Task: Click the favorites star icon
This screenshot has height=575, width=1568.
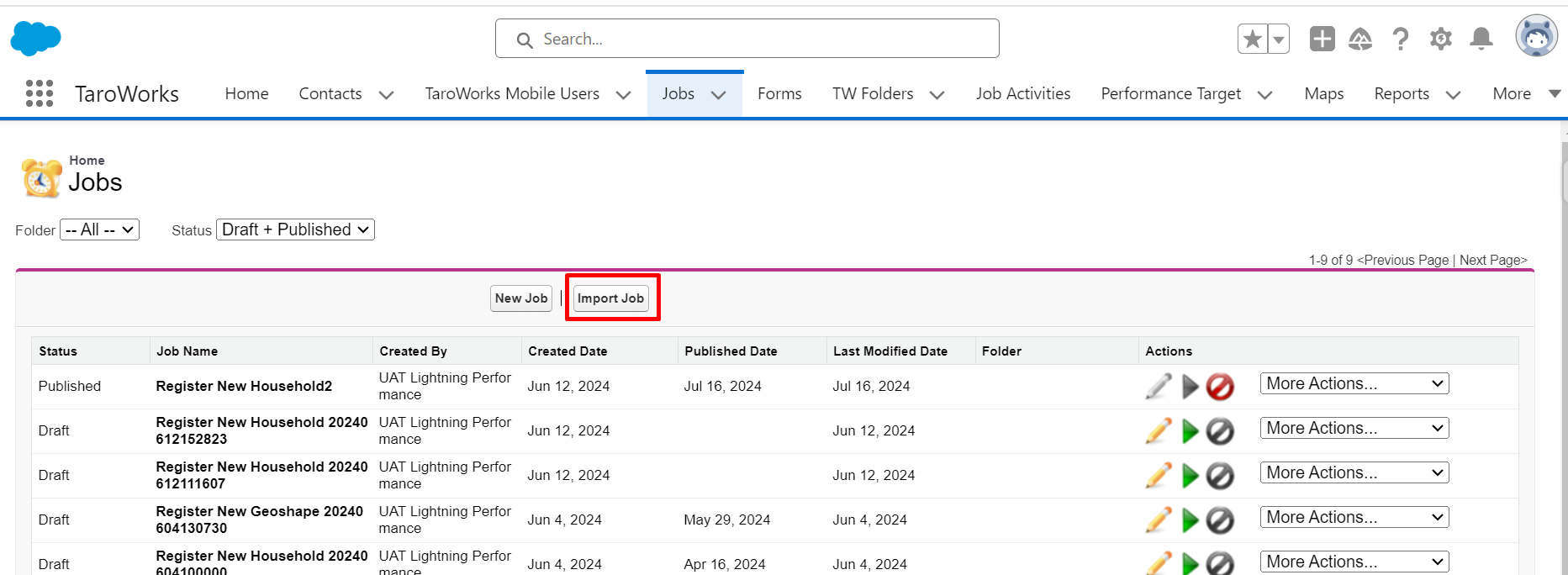Action: (1252, 39)
